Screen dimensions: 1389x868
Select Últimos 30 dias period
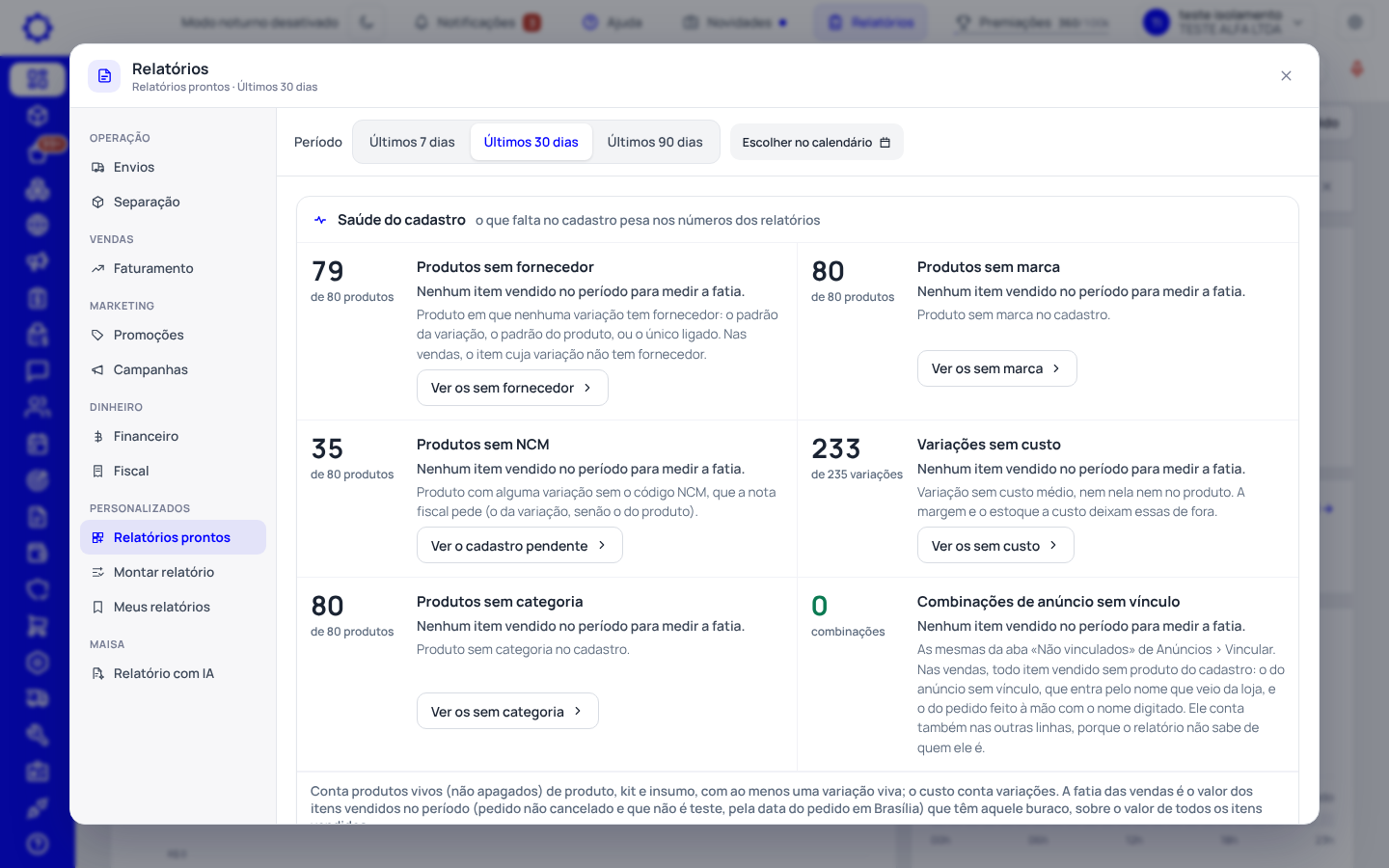(531, 142)
